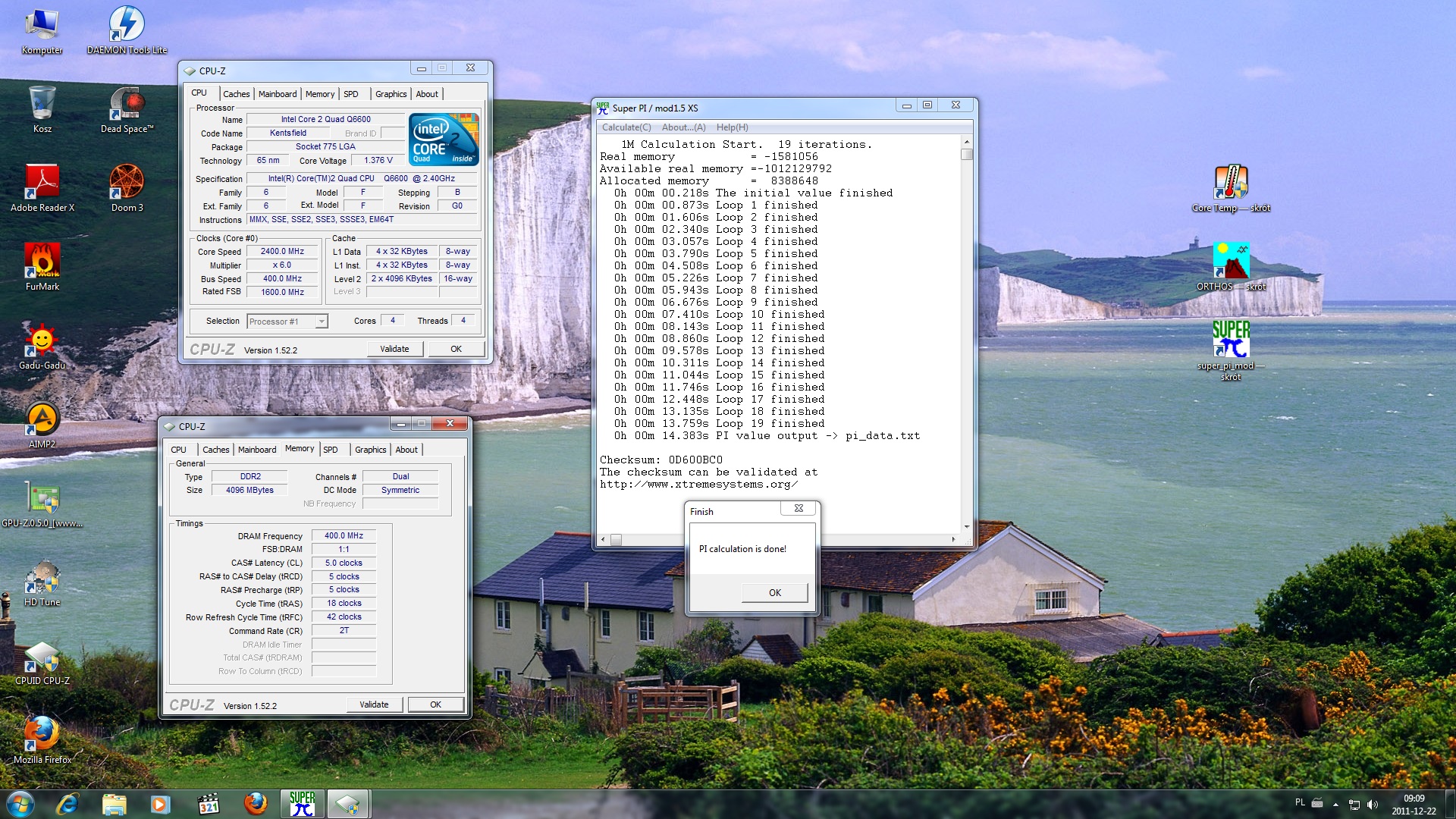Open the Komputer desktop icon
1456x819 pixels.
42,30
